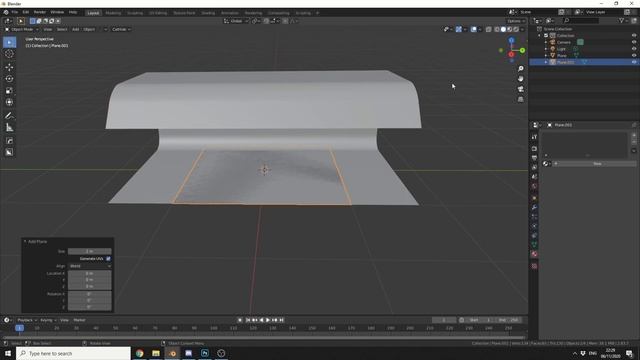Hide the Plane object via eye icon
Screen dimensions: 640x360
pyautogui.click(x=634, y=55)
